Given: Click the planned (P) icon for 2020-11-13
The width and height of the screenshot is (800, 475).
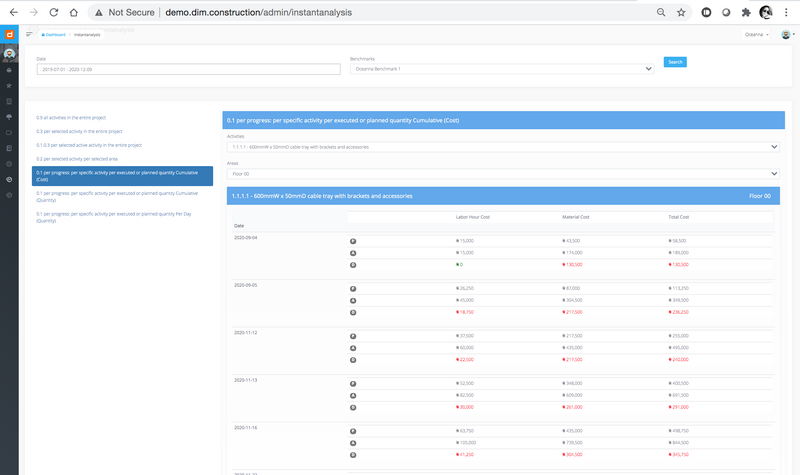Looking at the screenshot, I should (353, 384).
